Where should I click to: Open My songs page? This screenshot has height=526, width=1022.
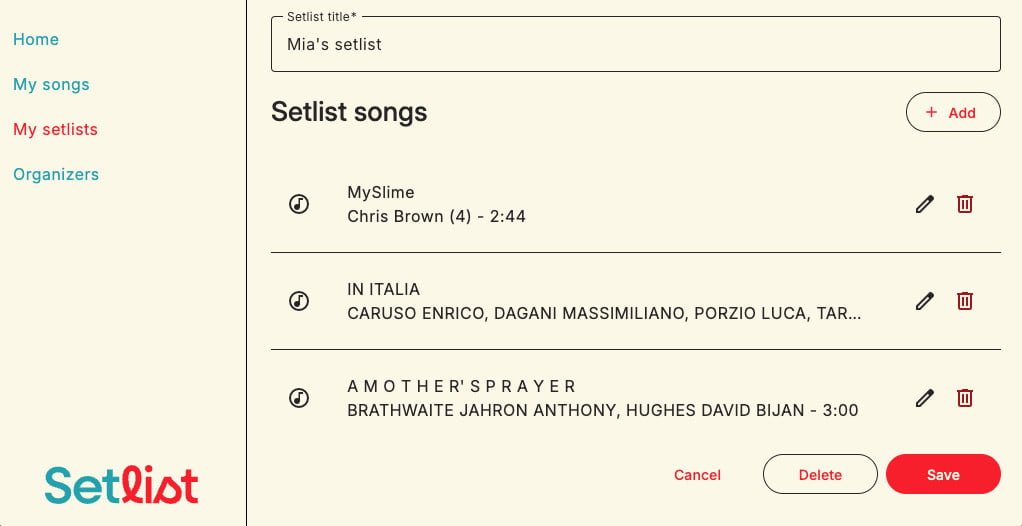click(x=51, y=85)
